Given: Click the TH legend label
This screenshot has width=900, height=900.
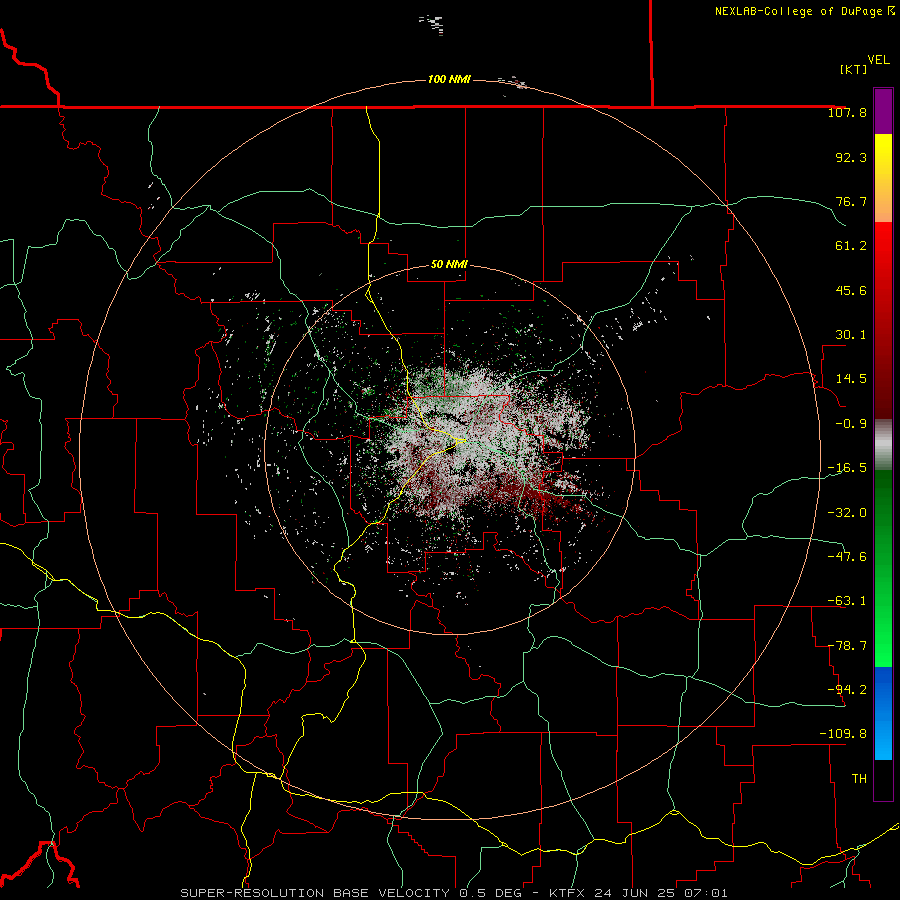Looking at the screenshot, I should 859,779.
